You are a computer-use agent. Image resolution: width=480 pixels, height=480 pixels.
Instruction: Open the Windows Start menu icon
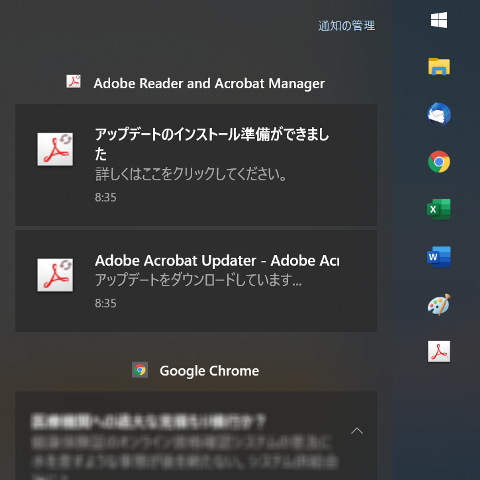click(x=439, y=20)
